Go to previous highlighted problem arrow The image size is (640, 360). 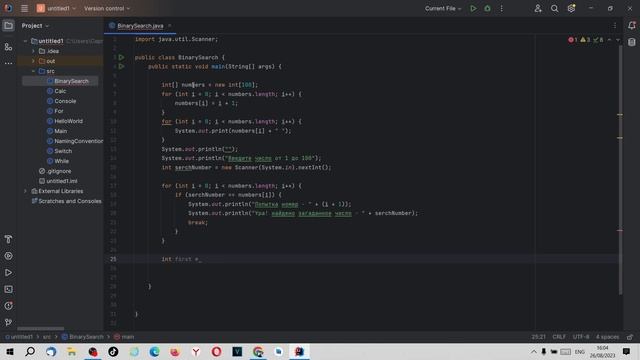(609, 40)
